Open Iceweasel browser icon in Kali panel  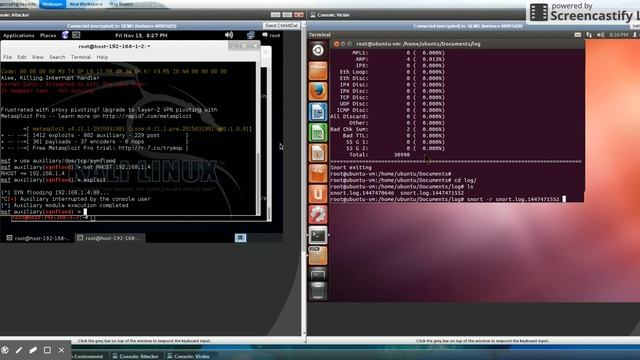point(65,35)
